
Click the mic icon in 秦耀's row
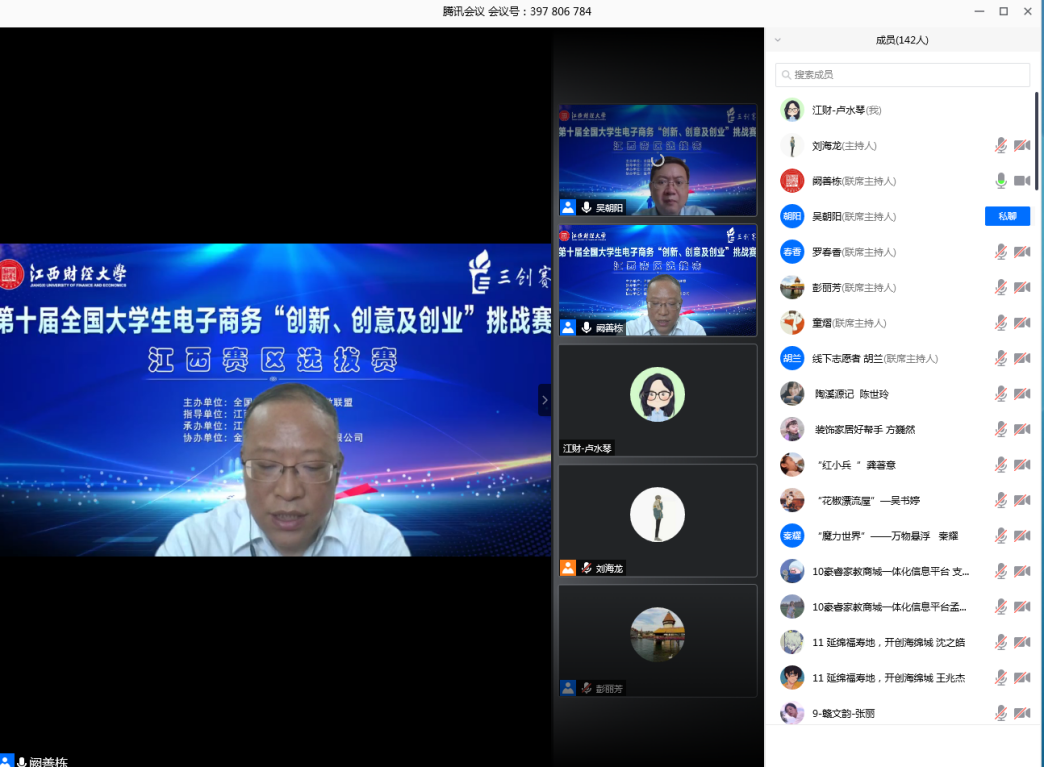point(1001,535)
